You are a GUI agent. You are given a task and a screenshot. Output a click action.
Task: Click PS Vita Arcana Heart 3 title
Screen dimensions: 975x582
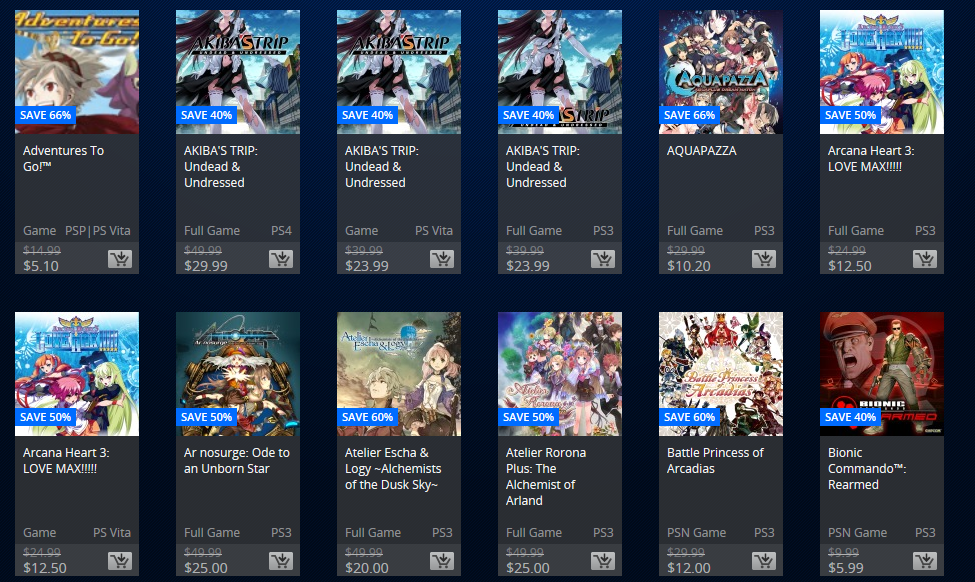[x=66, y=461]
